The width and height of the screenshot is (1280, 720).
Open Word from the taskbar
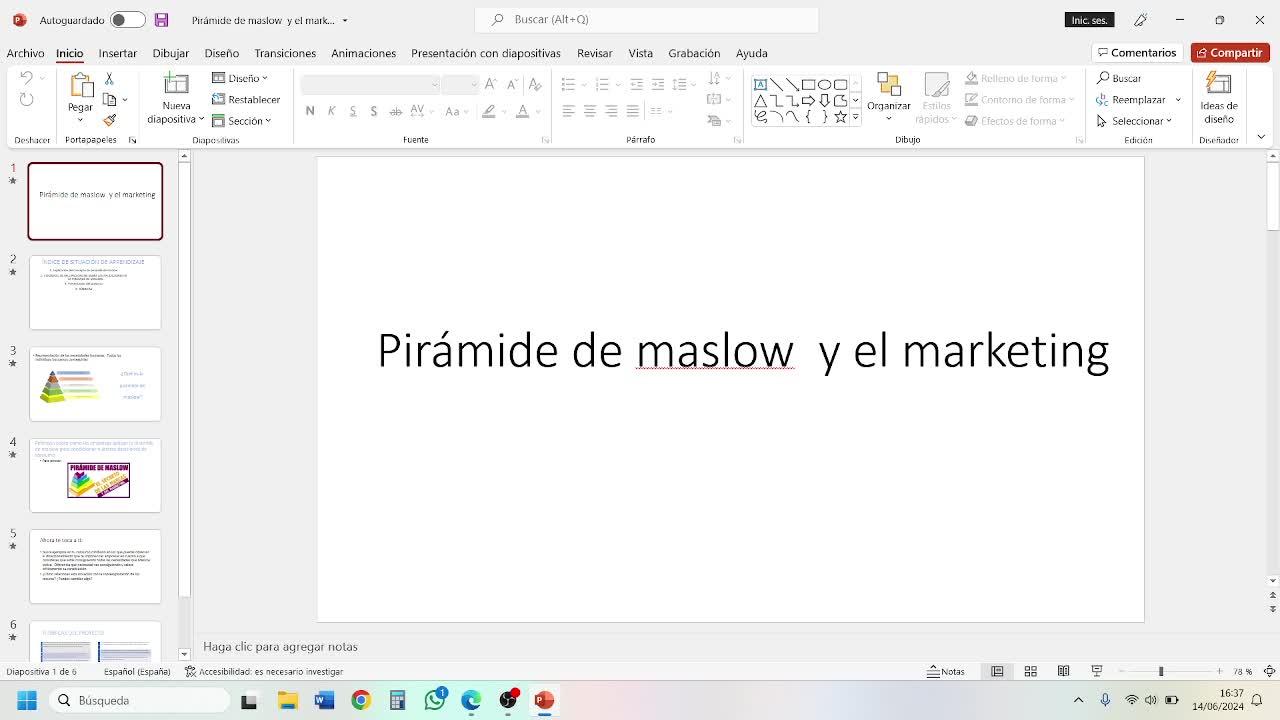[x=324, y=700]
